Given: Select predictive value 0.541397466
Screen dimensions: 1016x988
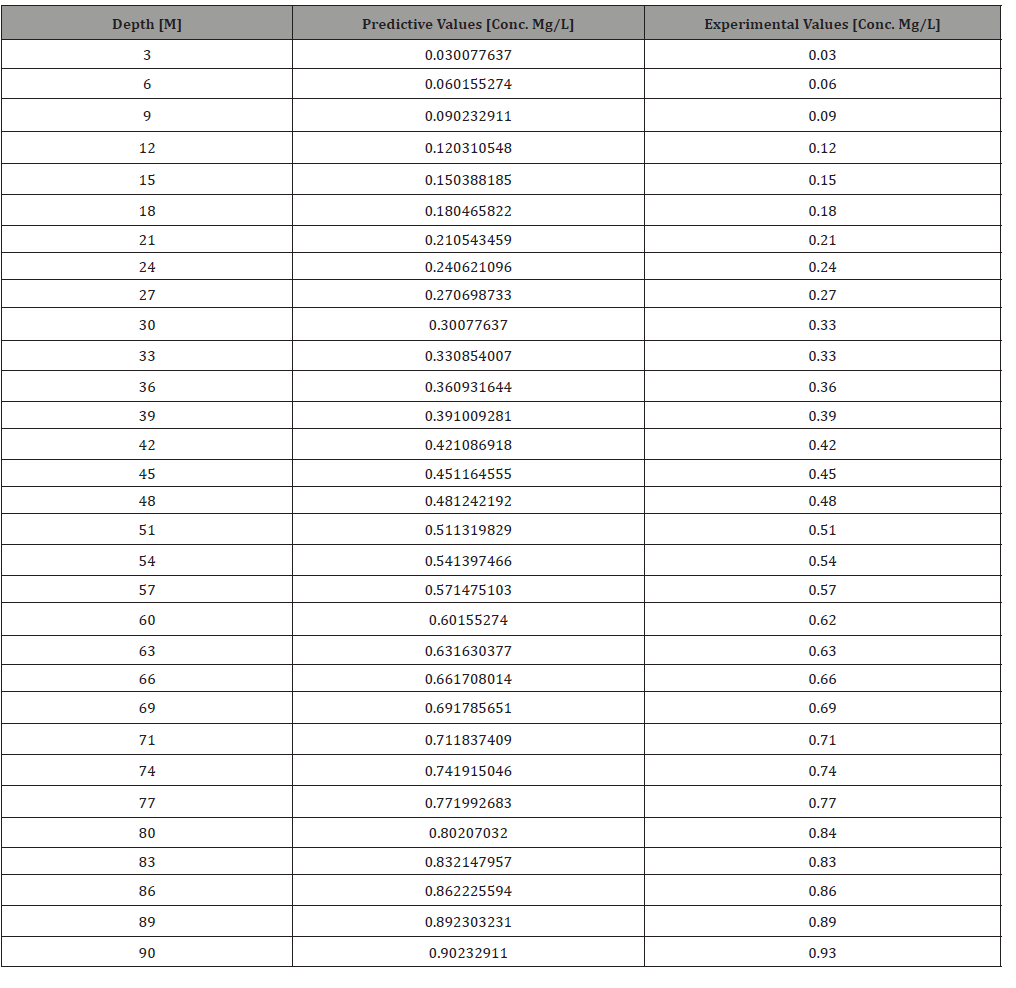Looking at the screenshot, I should coord(468,561).
